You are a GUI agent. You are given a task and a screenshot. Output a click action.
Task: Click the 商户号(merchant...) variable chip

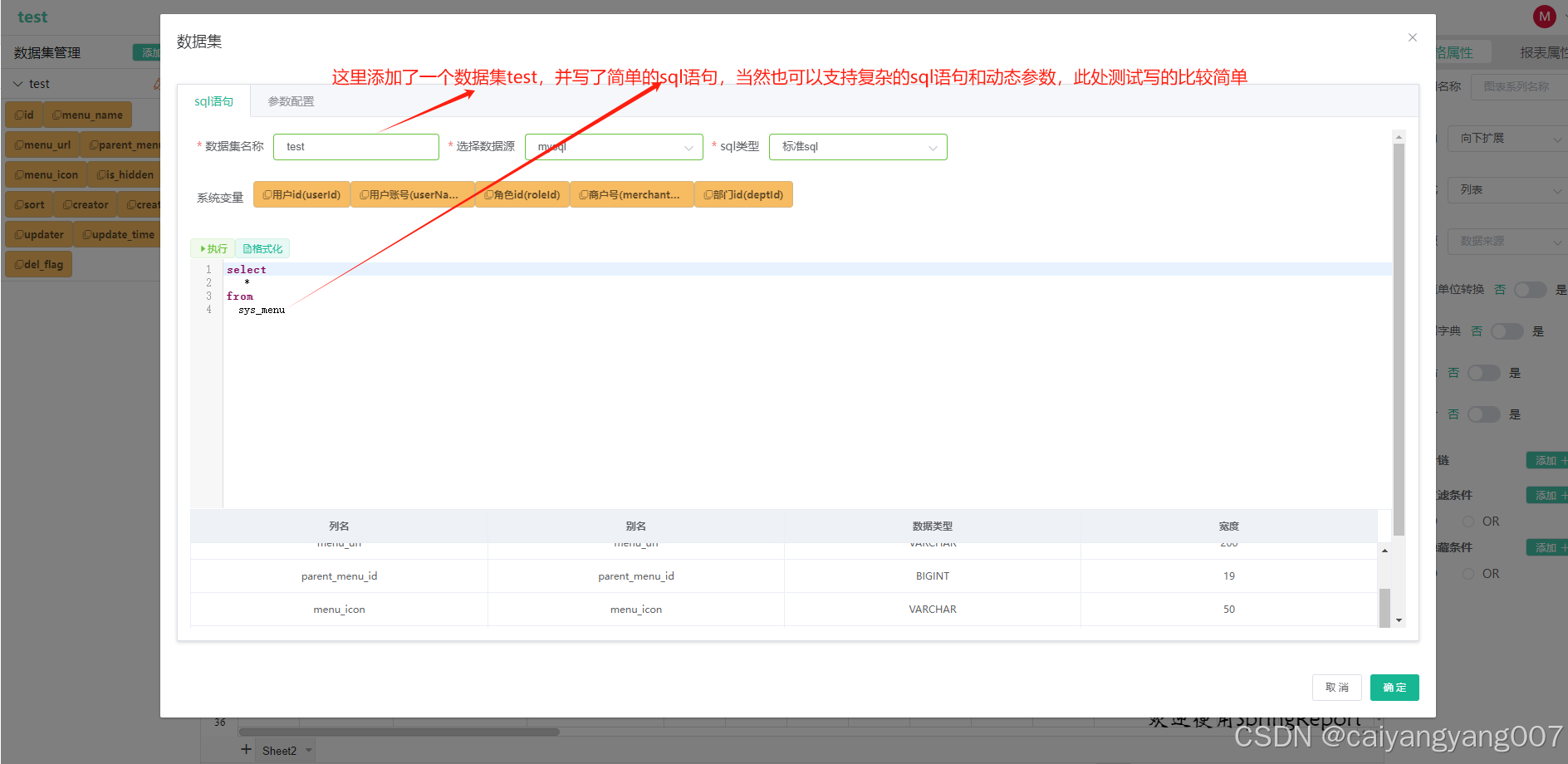[631, 193]
